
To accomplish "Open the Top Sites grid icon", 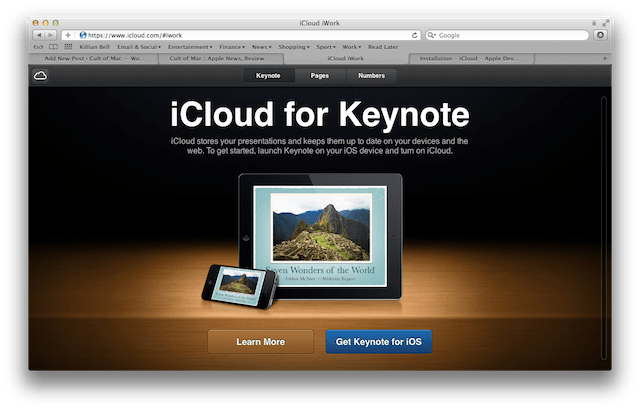I will (x=67, y=47).
